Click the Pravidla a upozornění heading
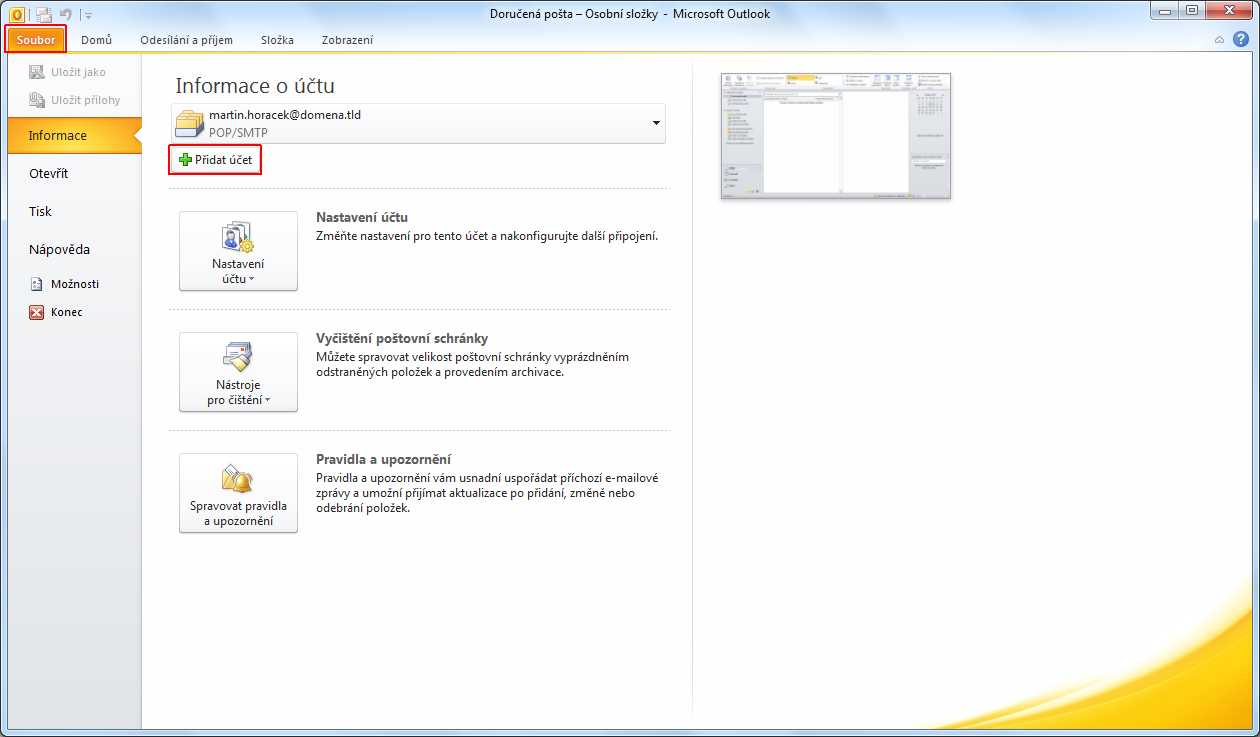Image resolution: width=1260 pixels, height=737 pixels. tap(384, 459)
